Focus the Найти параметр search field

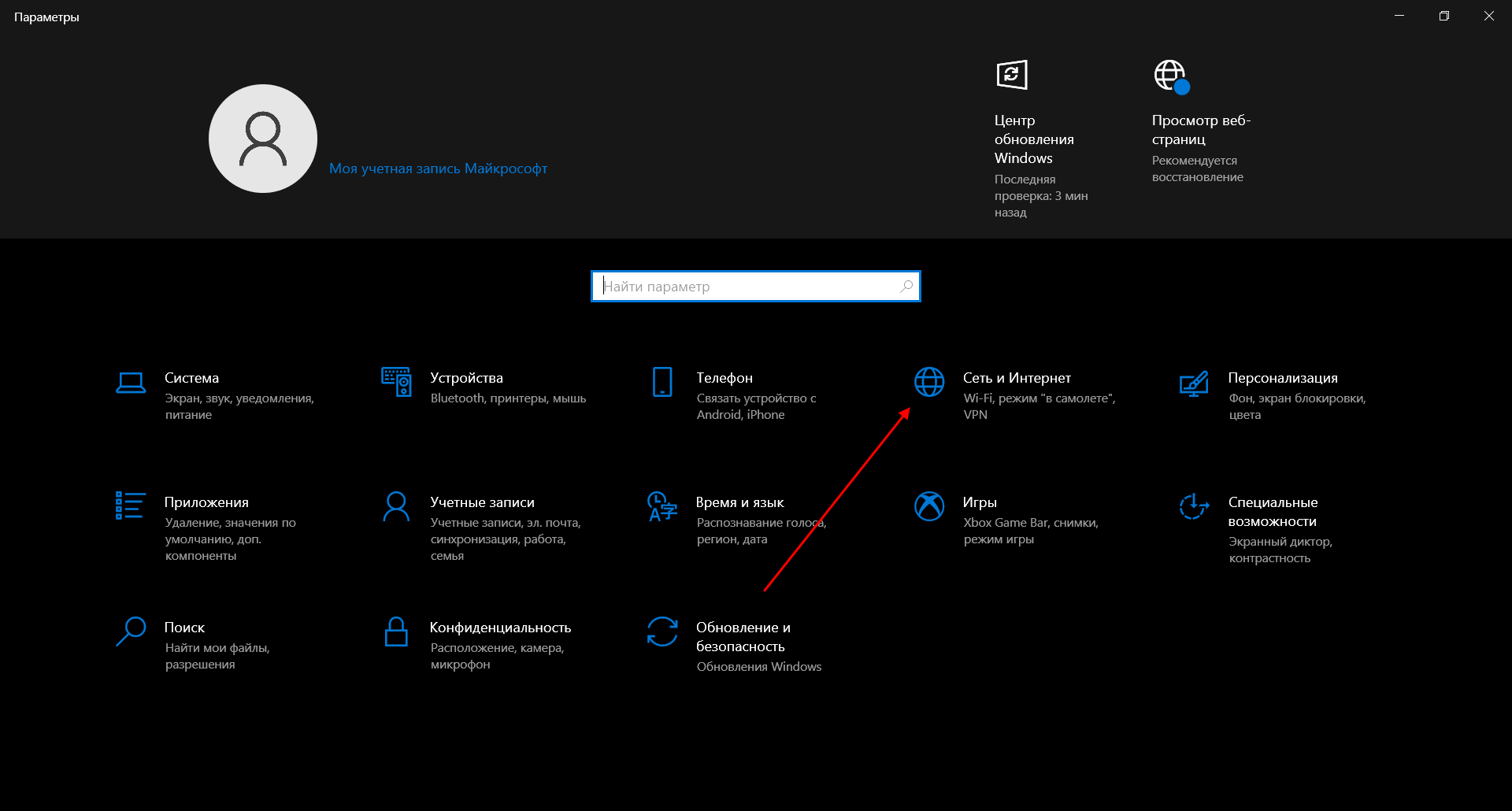pos(755,287)
